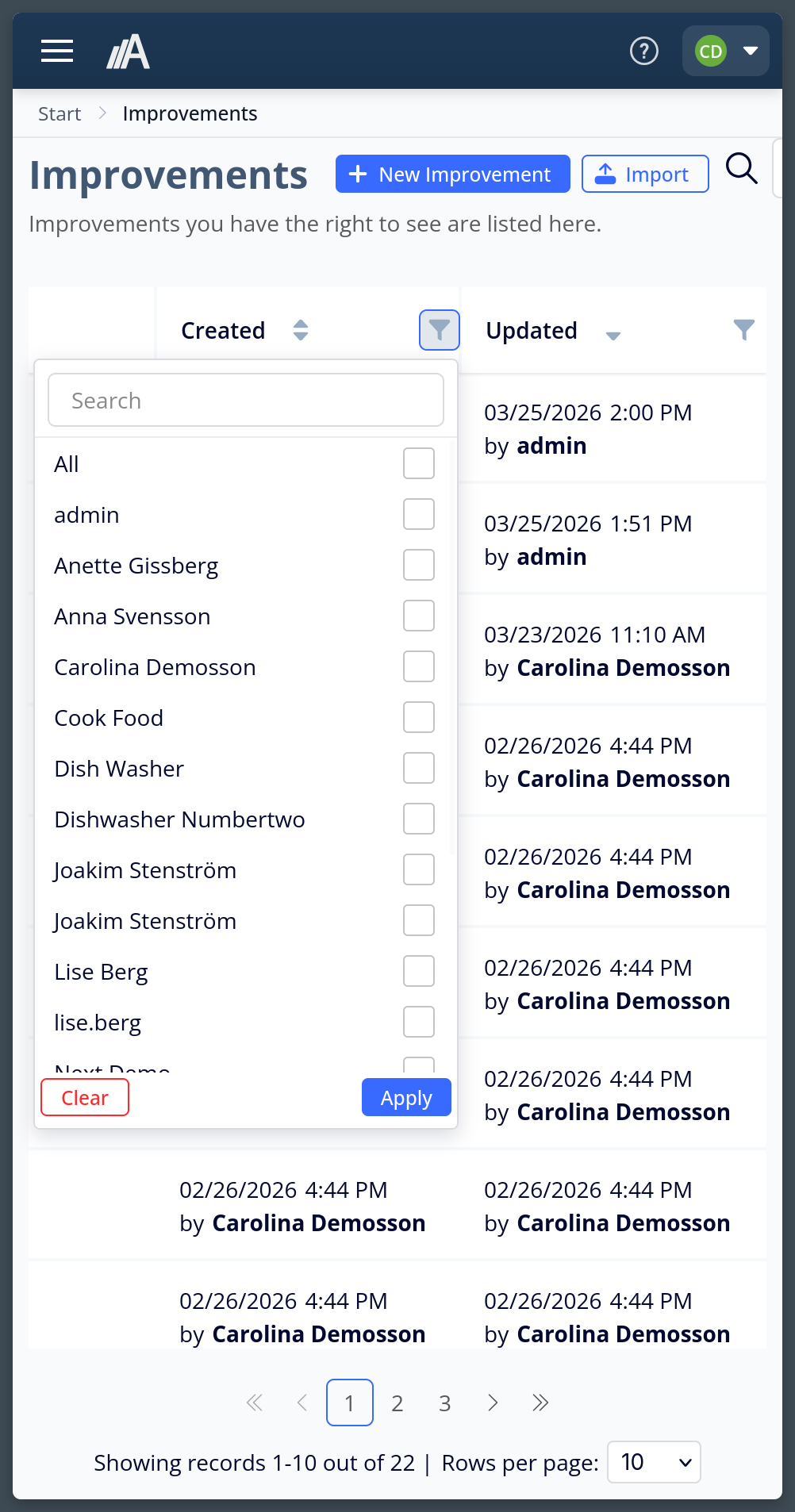
Task: Click the search magnifier icon
Action: click(741, 168)
